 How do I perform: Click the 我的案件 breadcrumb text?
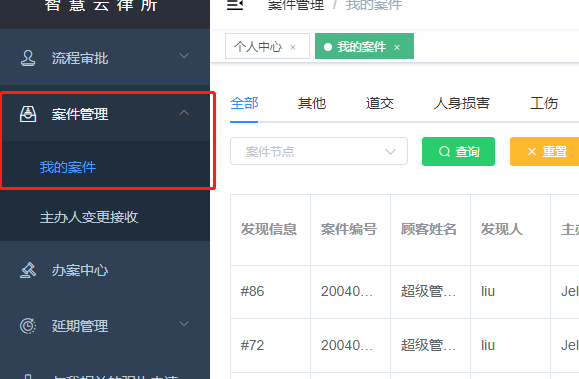pyautogui.click(x=374, y=5)
